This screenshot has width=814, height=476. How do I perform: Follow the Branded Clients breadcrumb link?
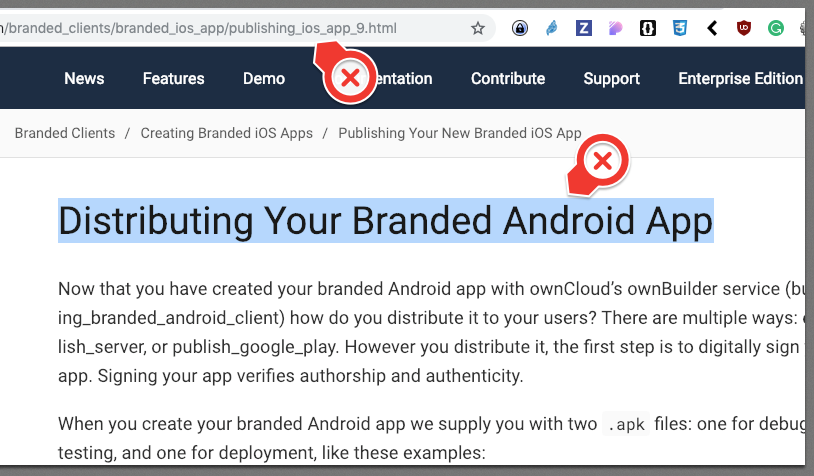click(65, 133)
